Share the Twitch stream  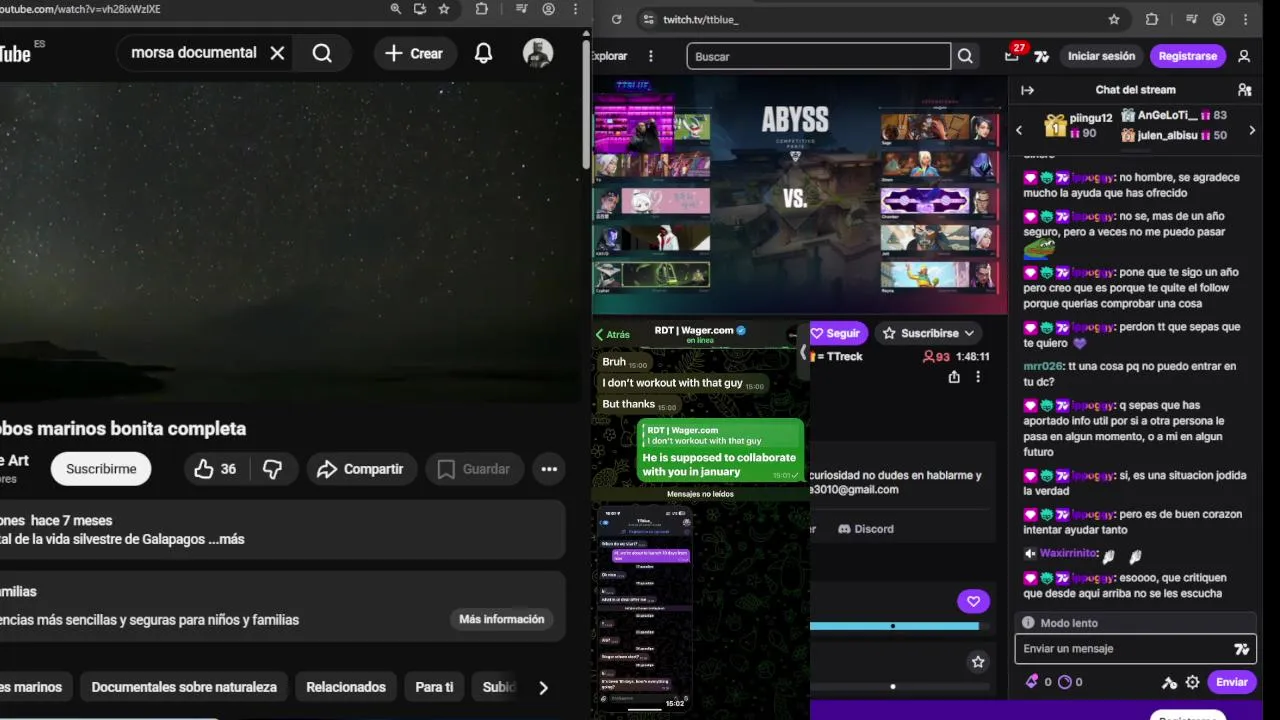pos(954,377)
